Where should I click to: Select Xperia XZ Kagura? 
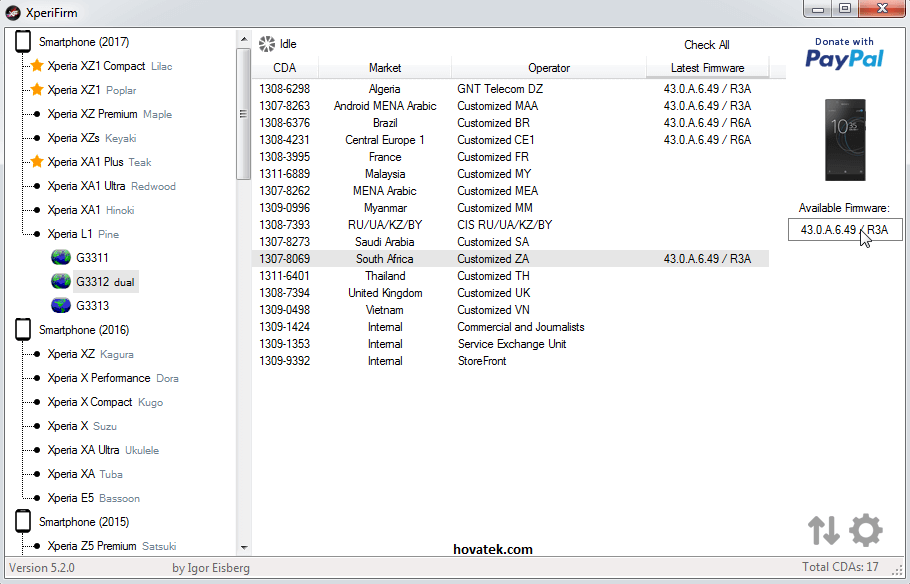coord(90,354)
